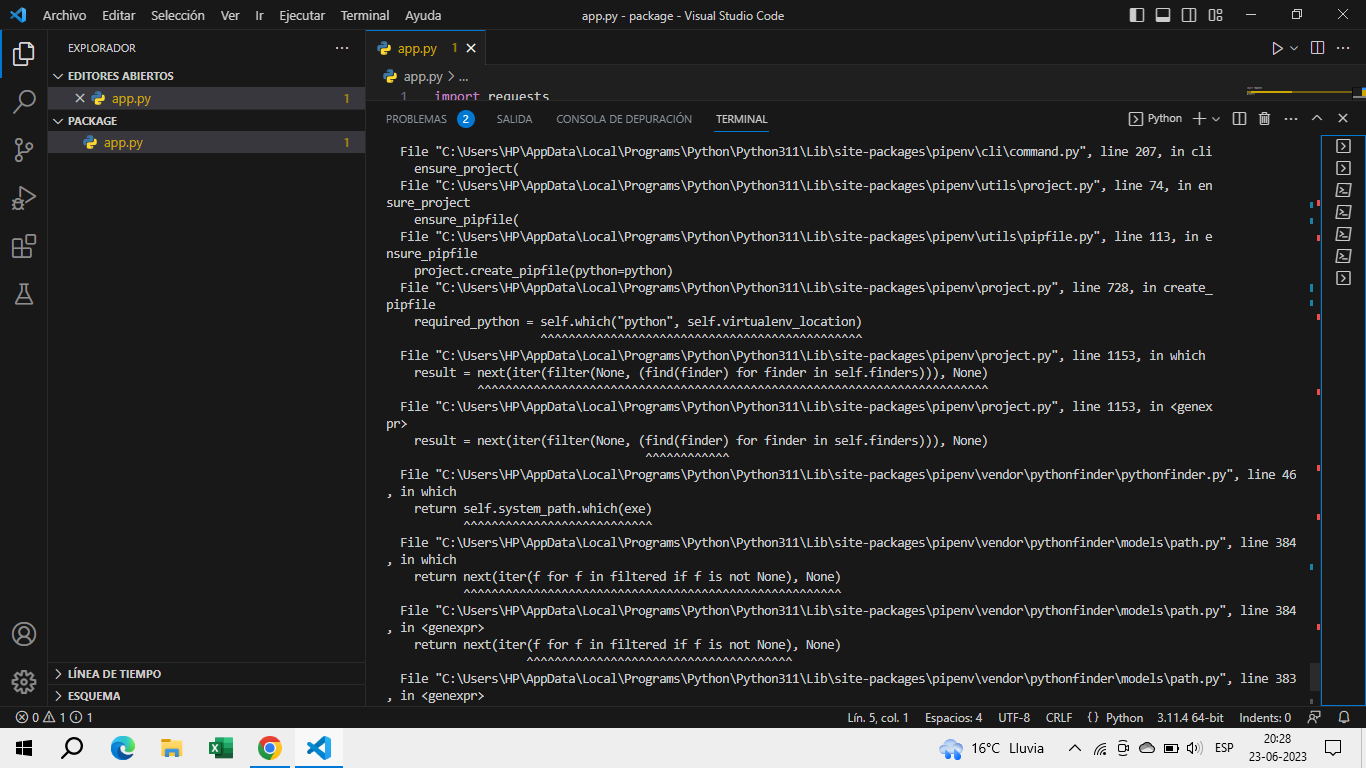Open the Accounts menu icon
Screen dimensions: 1366x768
point(24,634)
